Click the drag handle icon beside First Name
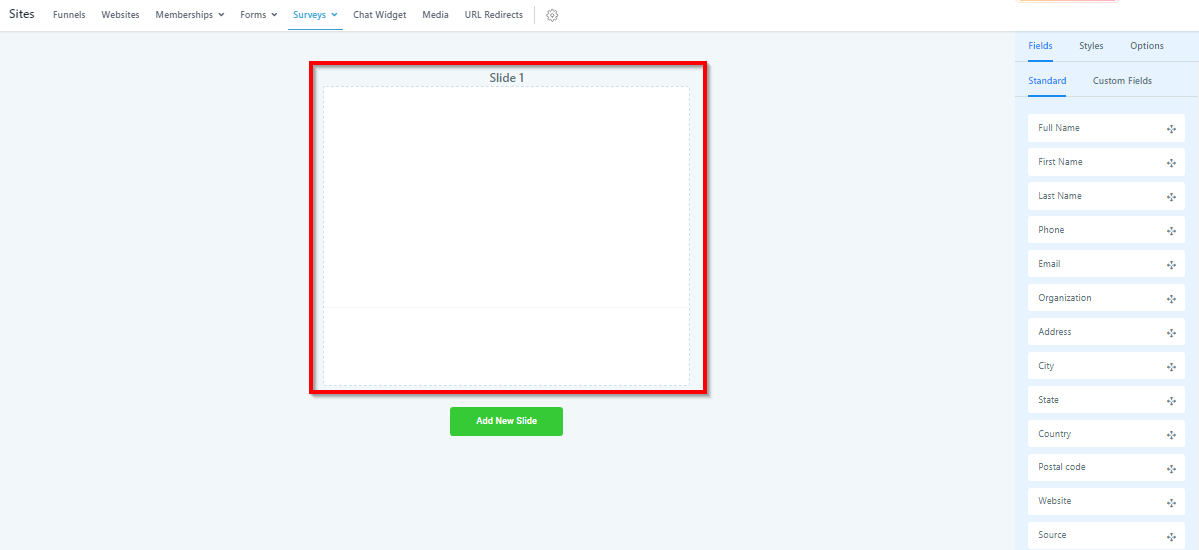 click(x=1170, y=163)
